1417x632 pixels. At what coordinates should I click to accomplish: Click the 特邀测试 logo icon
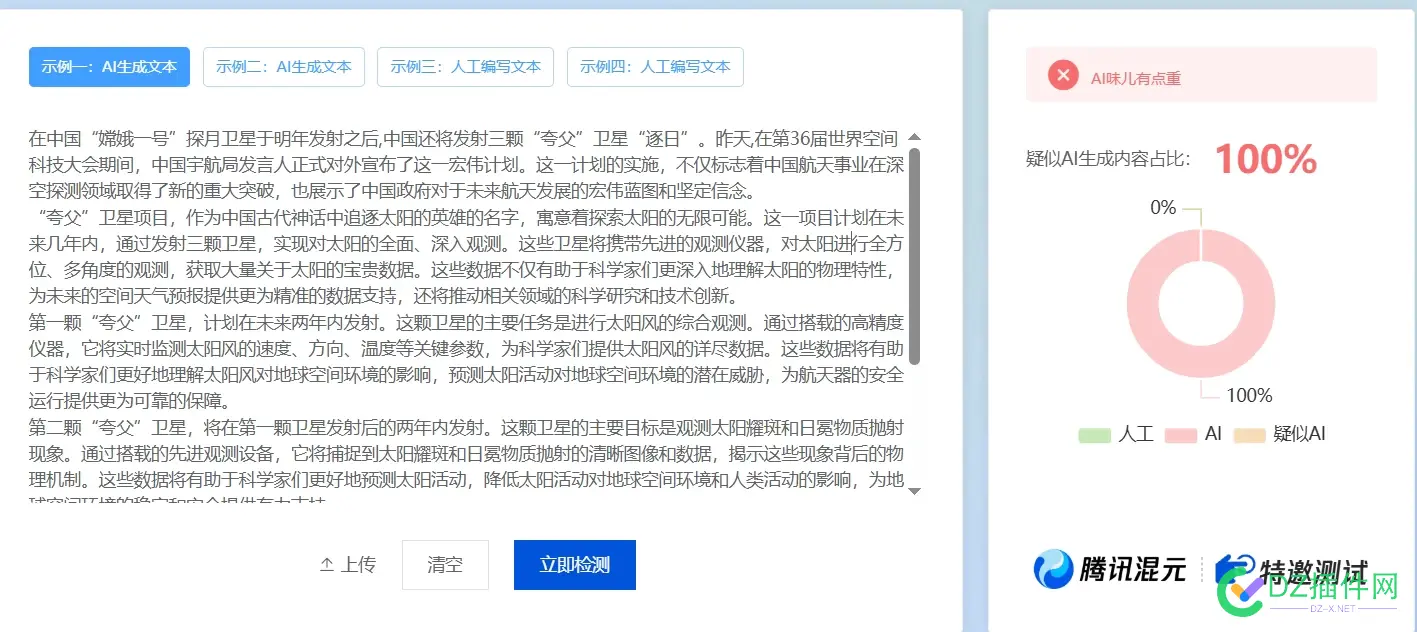tap(1224, 569)
